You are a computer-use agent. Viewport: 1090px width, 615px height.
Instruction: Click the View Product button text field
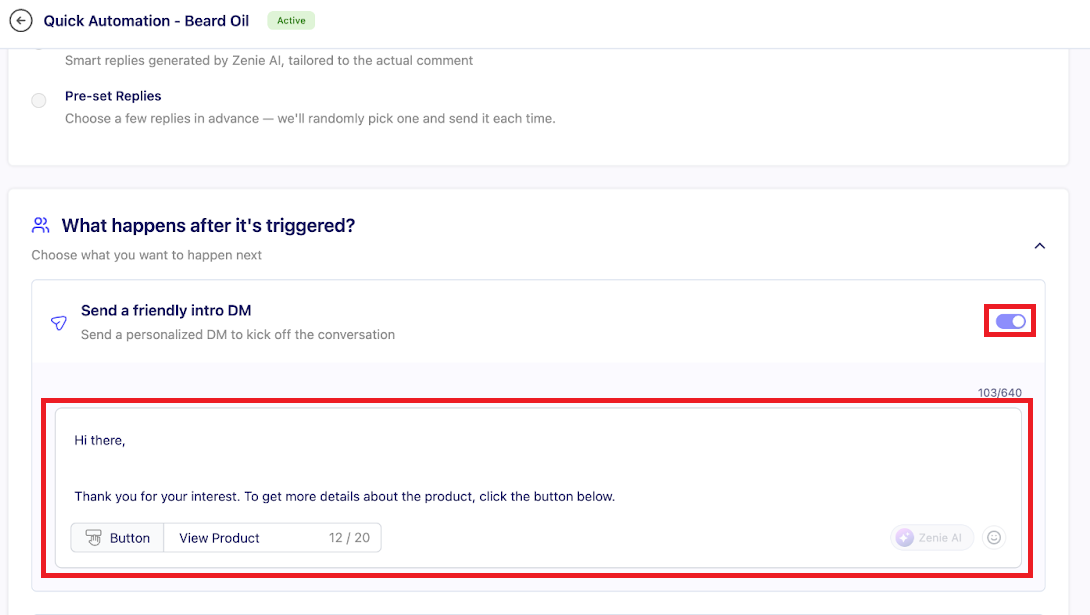[240, 538]
